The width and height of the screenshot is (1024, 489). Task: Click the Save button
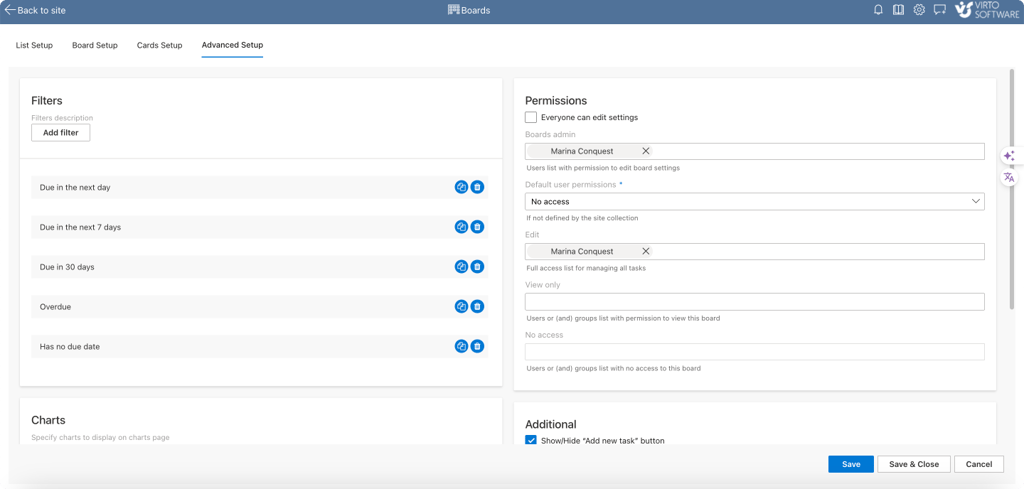(x=851, y=464)
